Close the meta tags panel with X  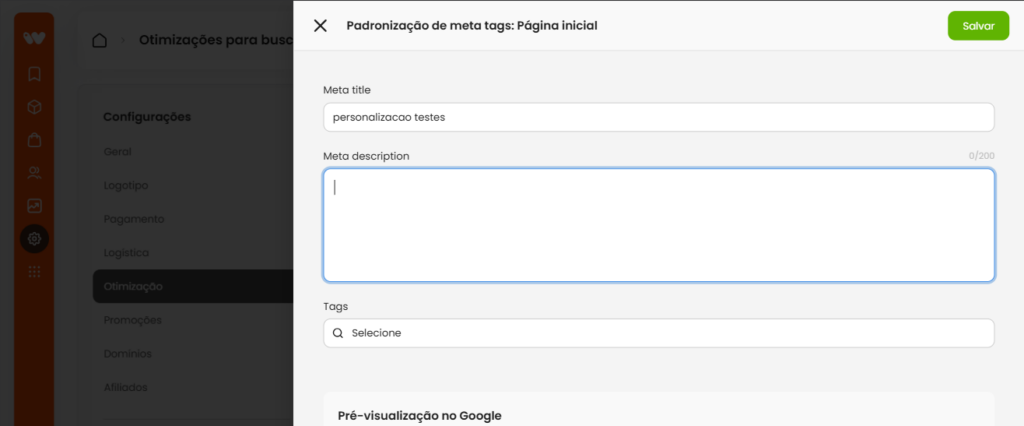320,26
